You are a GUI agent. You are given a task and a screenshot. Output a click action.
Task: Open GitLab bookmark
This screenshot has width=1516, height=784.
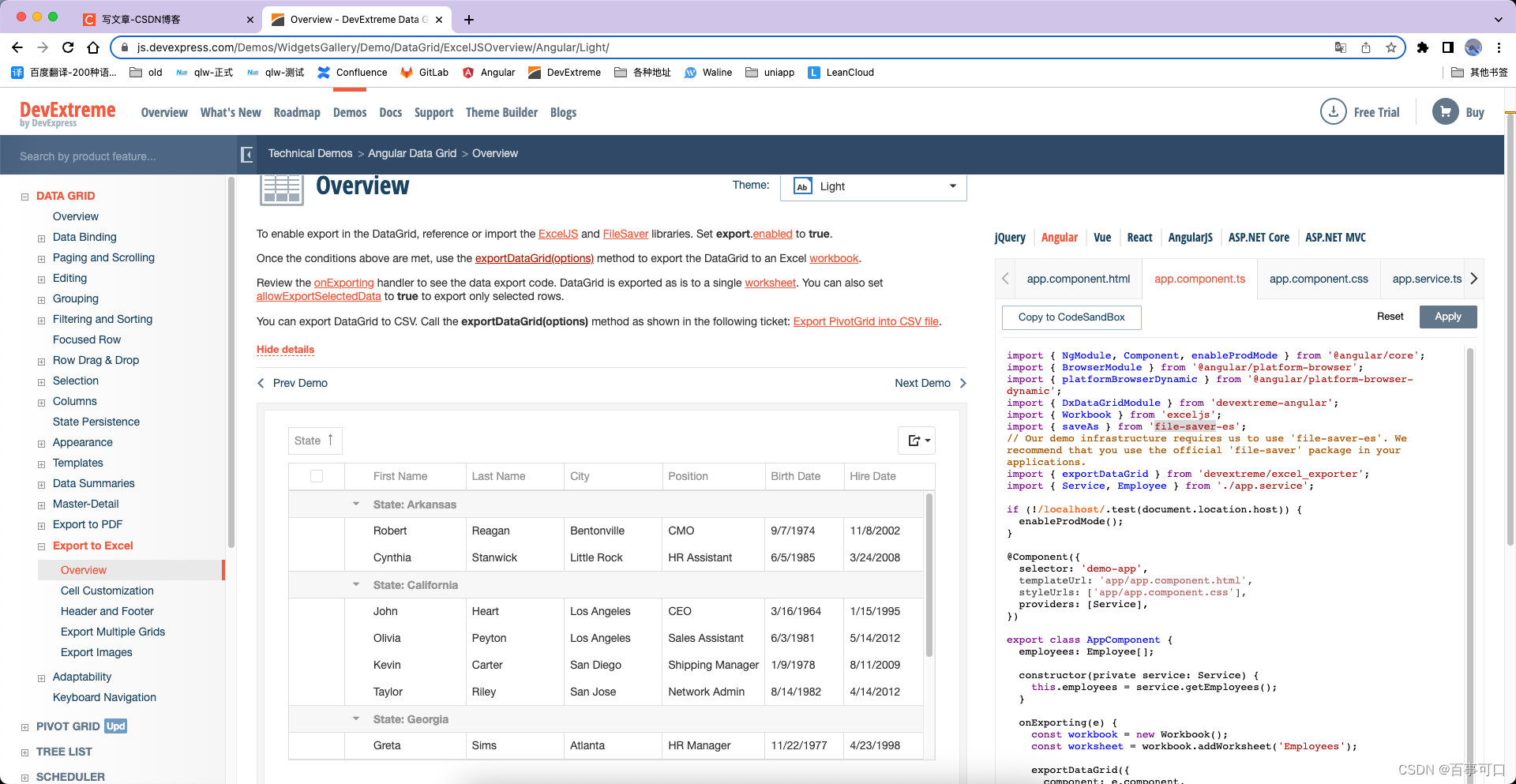[424, 73]
